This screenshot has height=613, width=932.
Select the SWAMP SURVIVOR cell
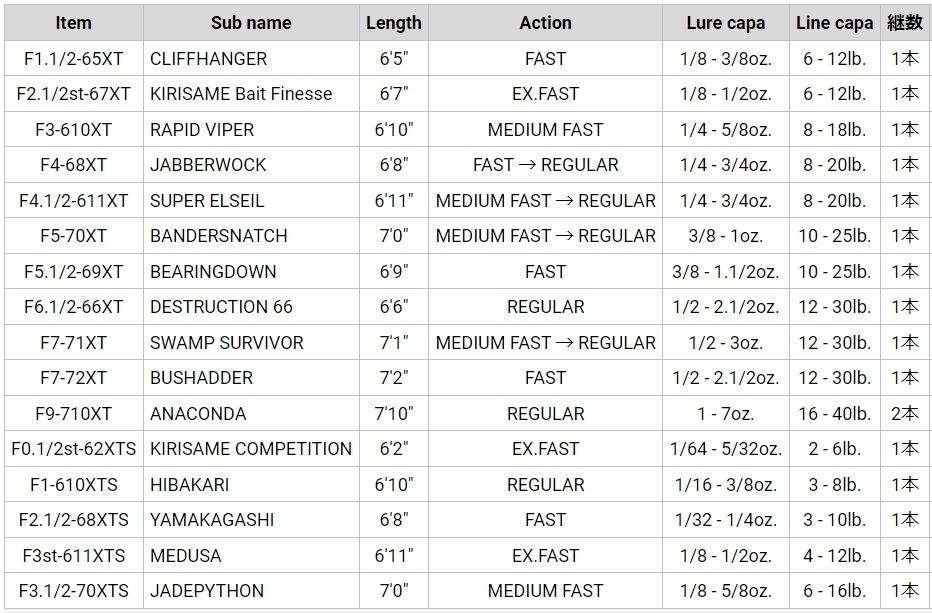coord(251,342)
